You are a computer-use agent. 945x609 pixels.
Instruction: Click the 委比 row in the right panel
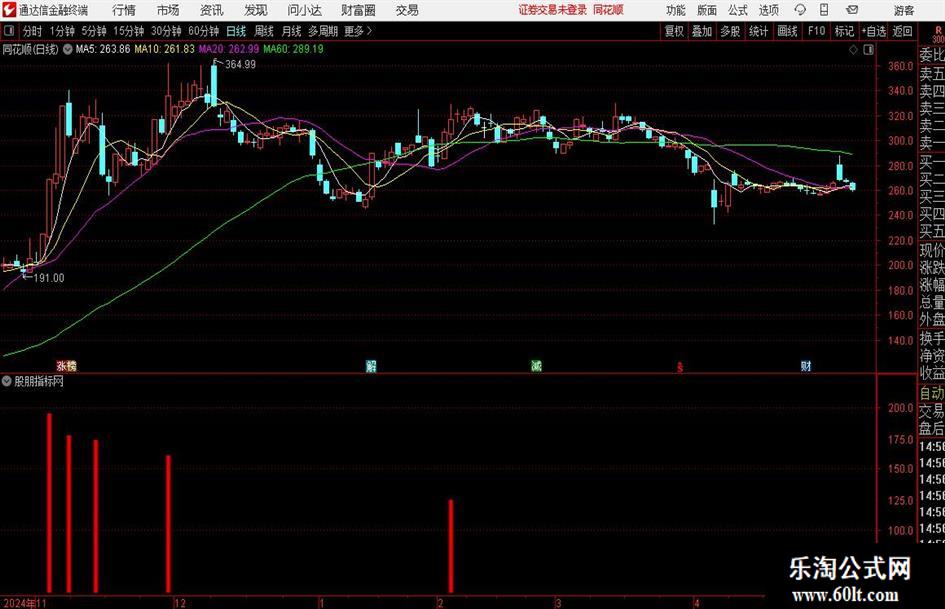tap(932, 55)
